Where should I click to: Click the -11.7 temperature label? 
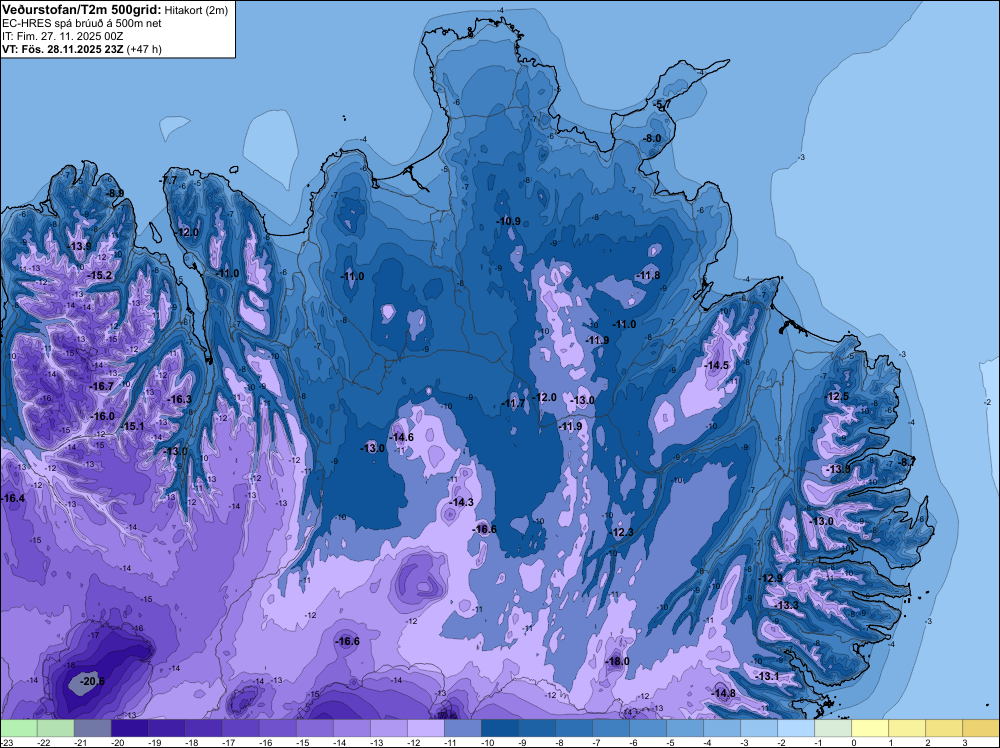point(513,404)
